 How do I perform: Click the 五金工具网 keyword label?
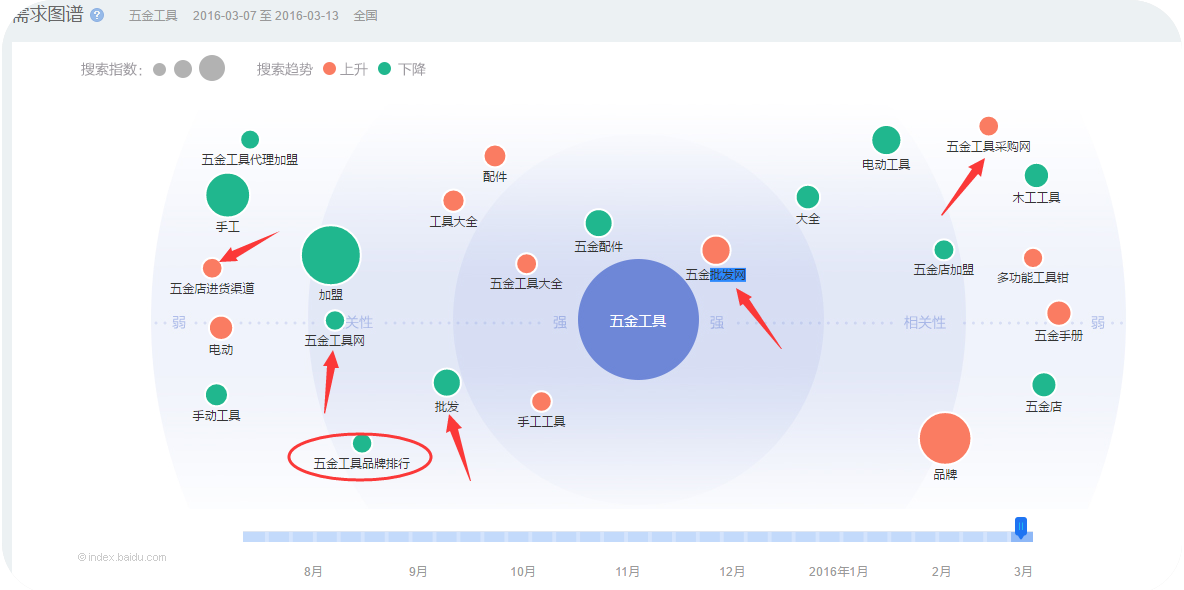coord(334,341)
